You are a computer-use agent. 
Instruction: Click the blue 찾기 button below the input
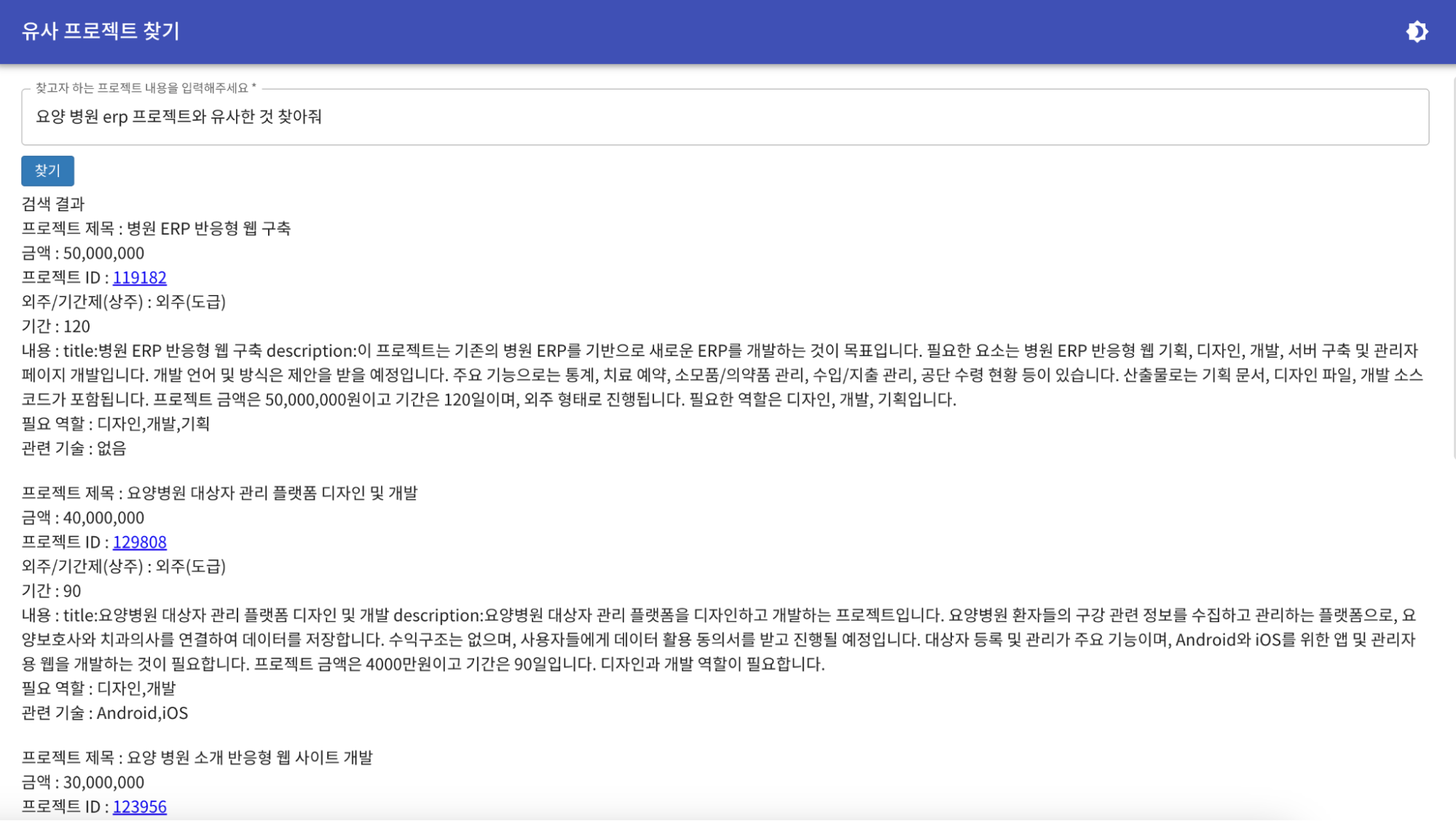(x=47, y=170)
